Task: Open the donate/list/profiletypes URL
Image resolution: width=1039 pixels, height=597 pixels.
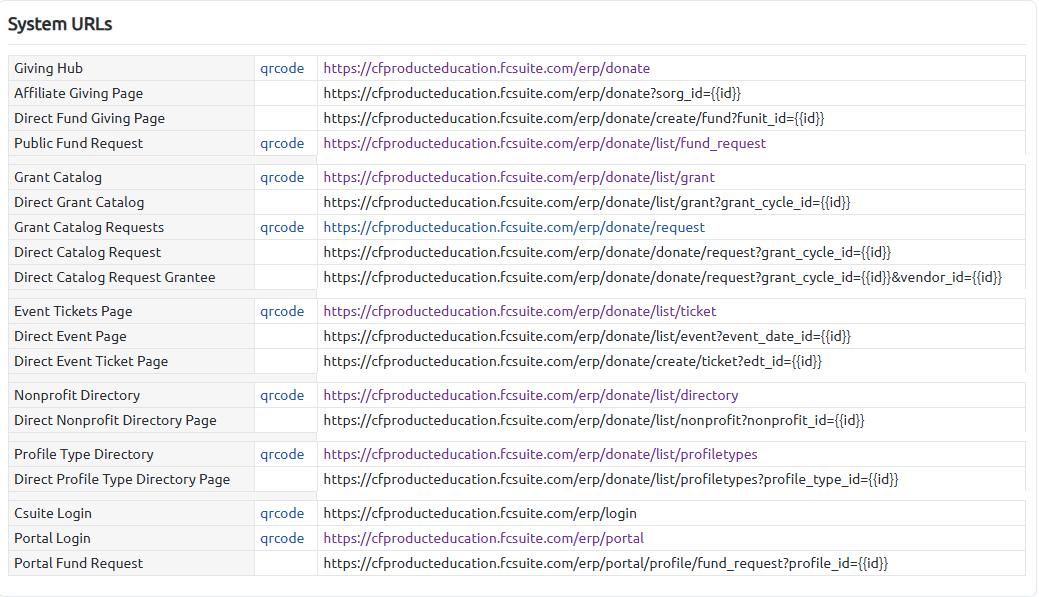Action: coord(540,454)
